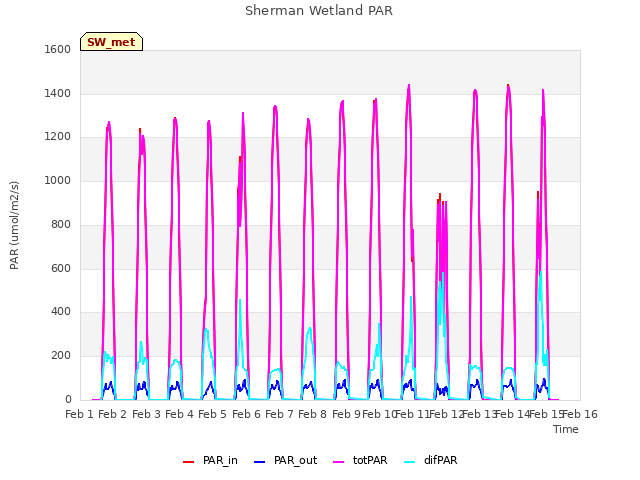Viewport: 640px width, 480px height.
Task: Click the Feb 1 x-axis tick label
Action: click(x=80, y=414)
